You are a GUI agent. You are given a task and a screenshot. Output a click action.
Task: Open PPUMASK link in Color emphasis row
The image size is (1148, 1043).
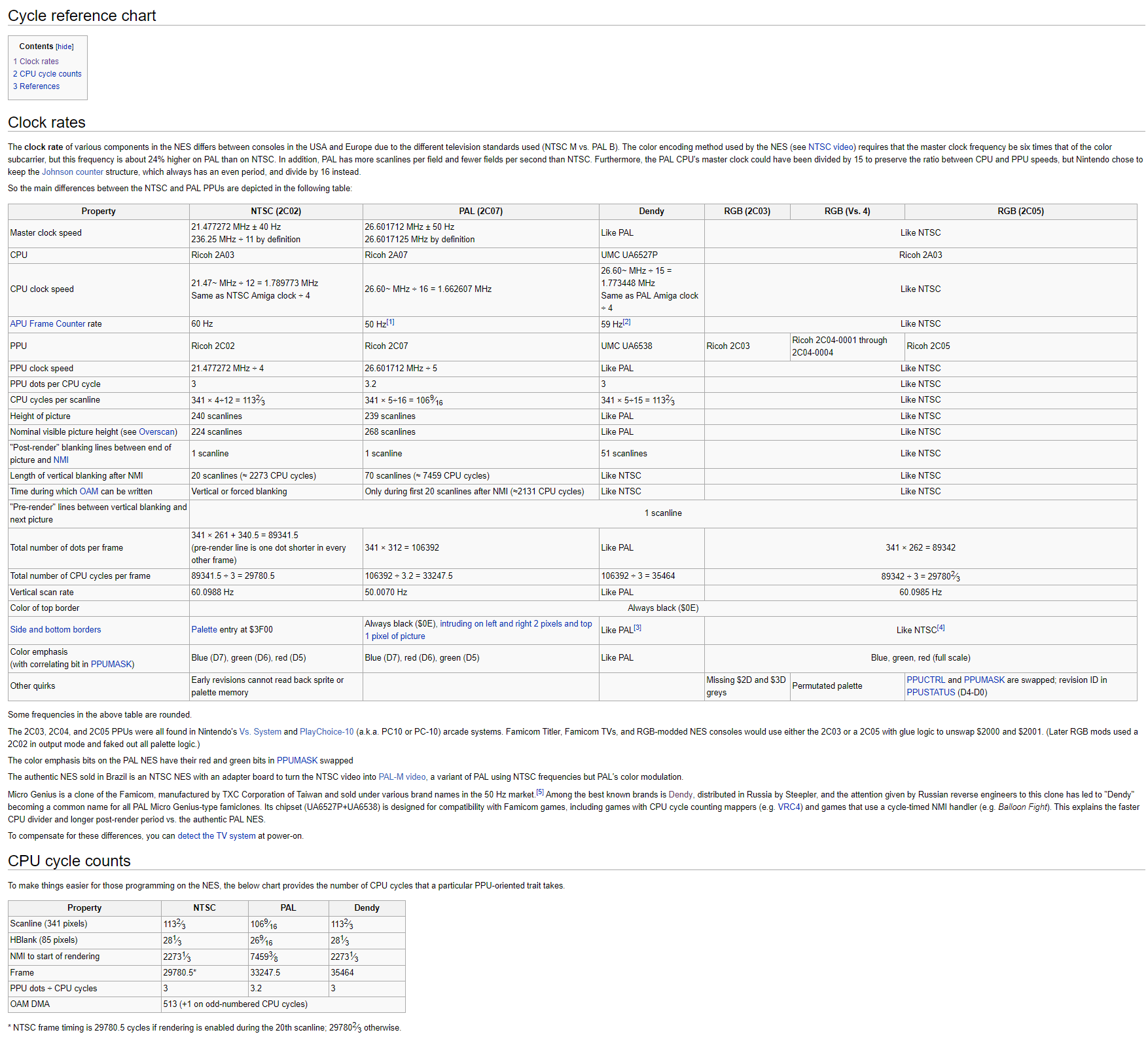(111, 665)
